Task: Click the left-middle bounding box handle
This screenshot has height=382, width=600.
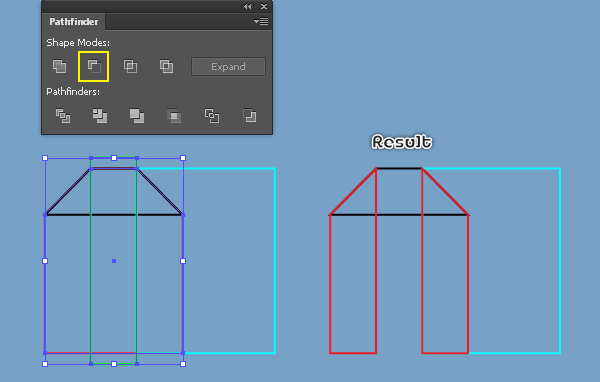Action: [45, 261]
